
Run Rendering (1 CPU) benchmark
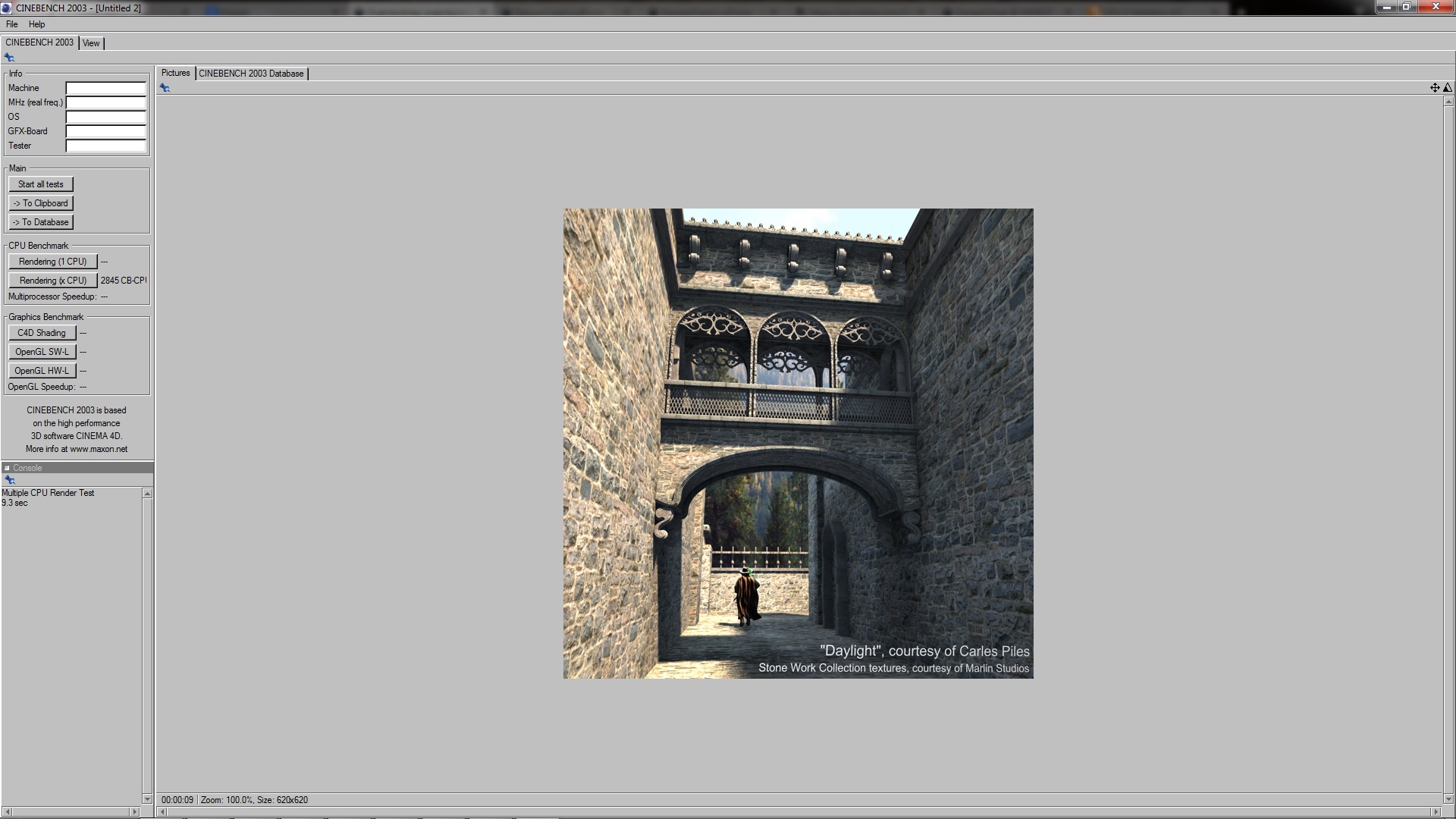pos(53,262)
